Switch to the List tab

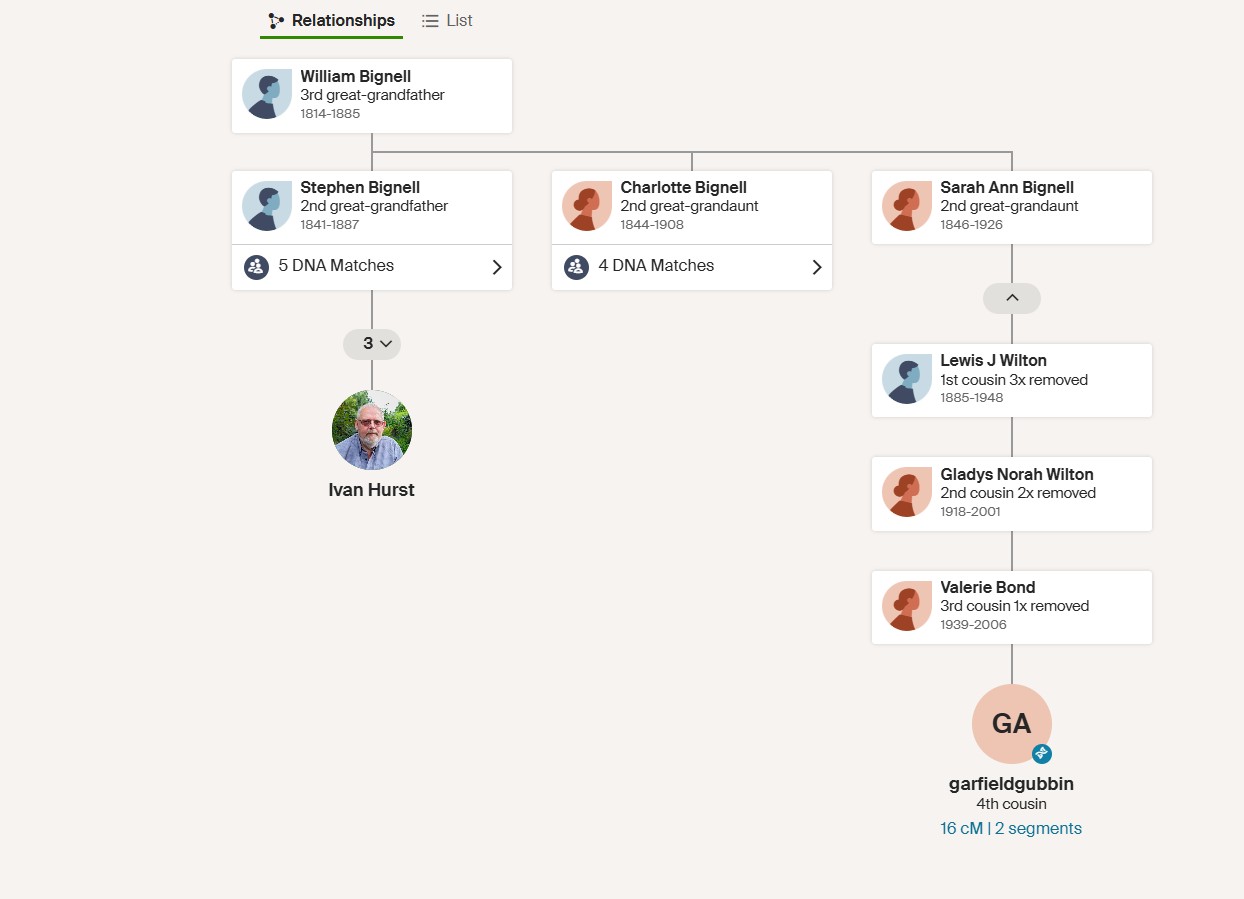tap(459, 19)
